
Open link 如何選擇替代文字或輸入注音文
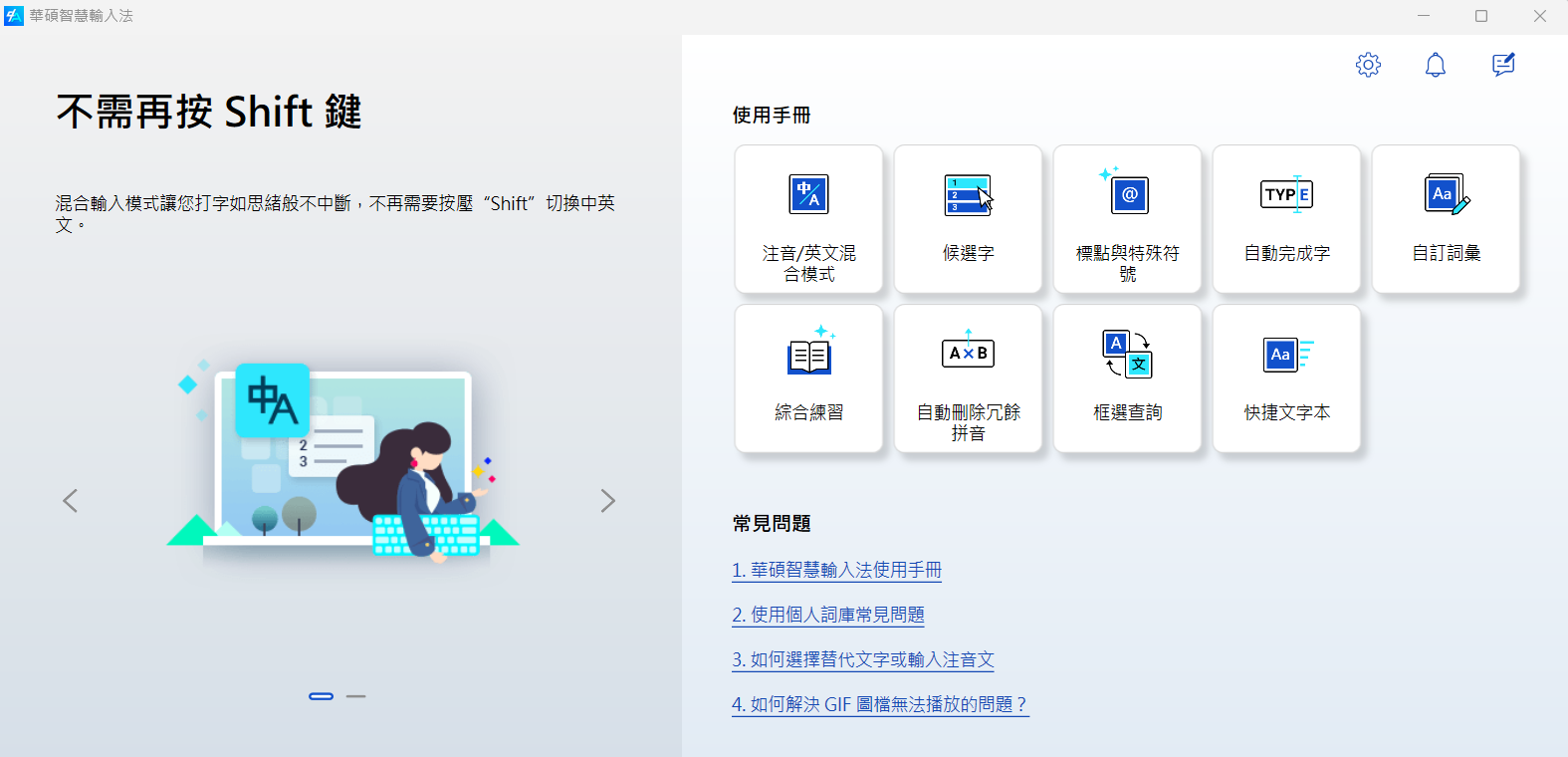point(863,659)
